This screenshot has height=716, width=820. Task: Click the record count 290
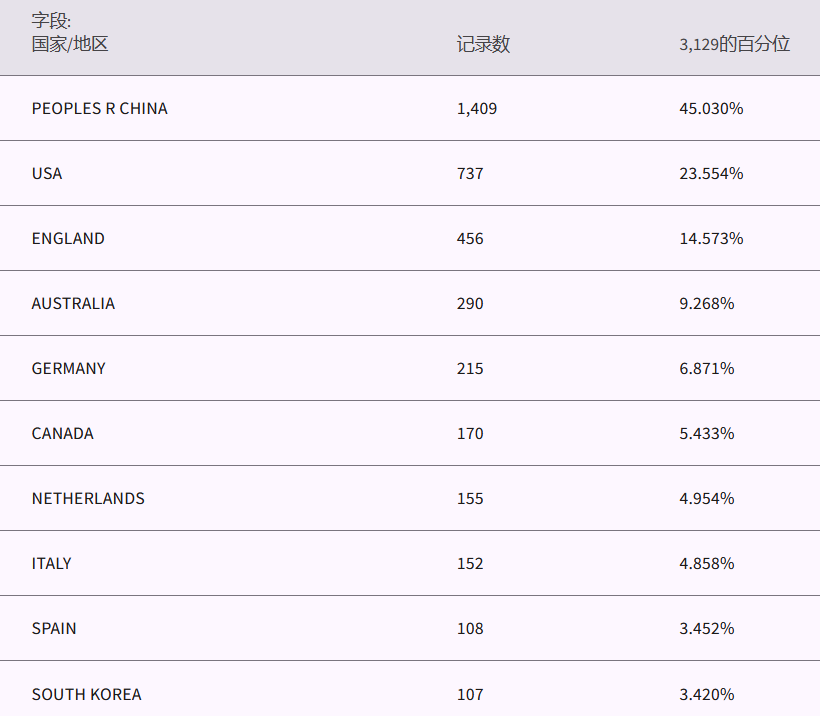click(x=469, y=303)
